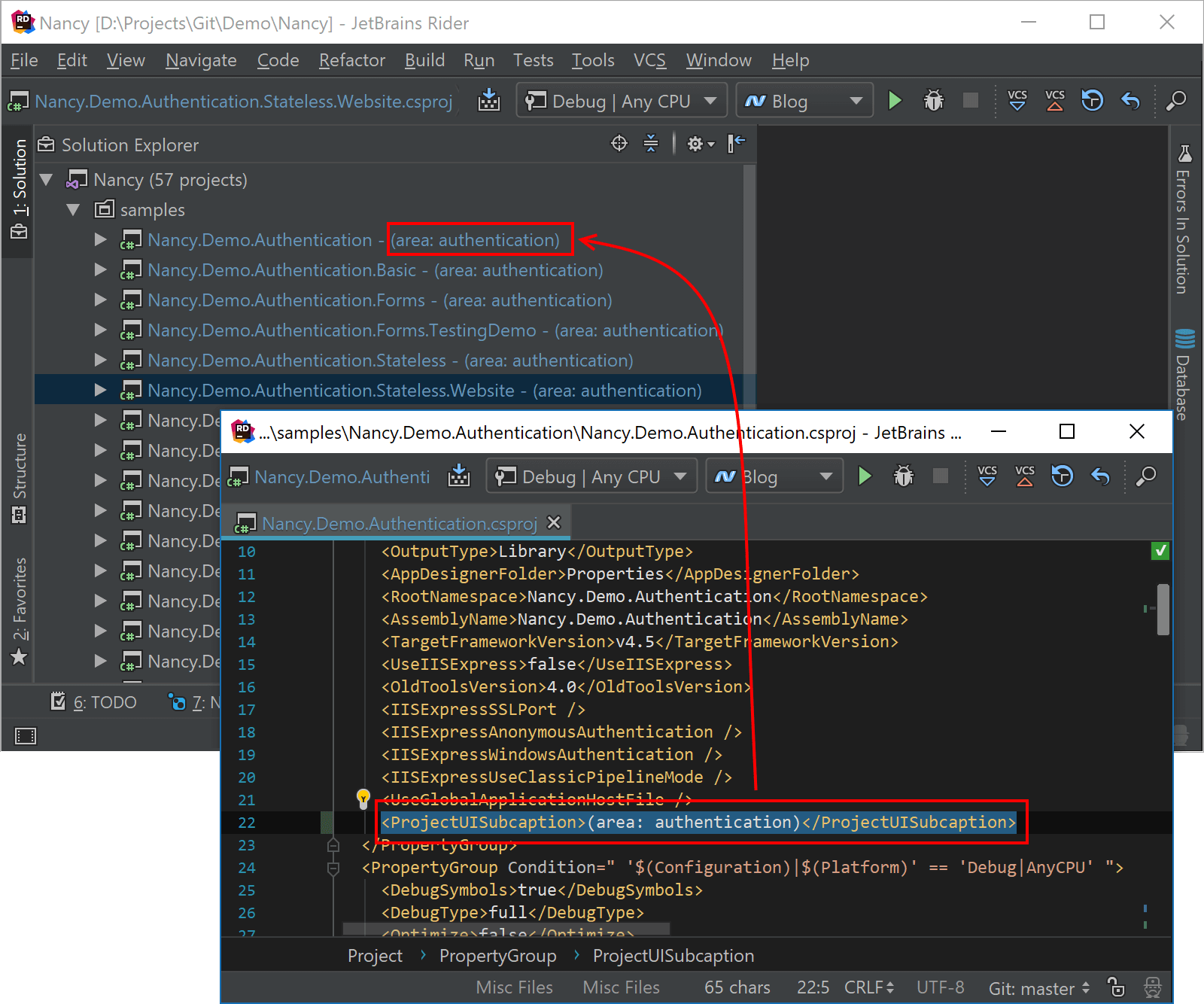Click debug bug icon in csproj editor window

click(x=904, y=476)
